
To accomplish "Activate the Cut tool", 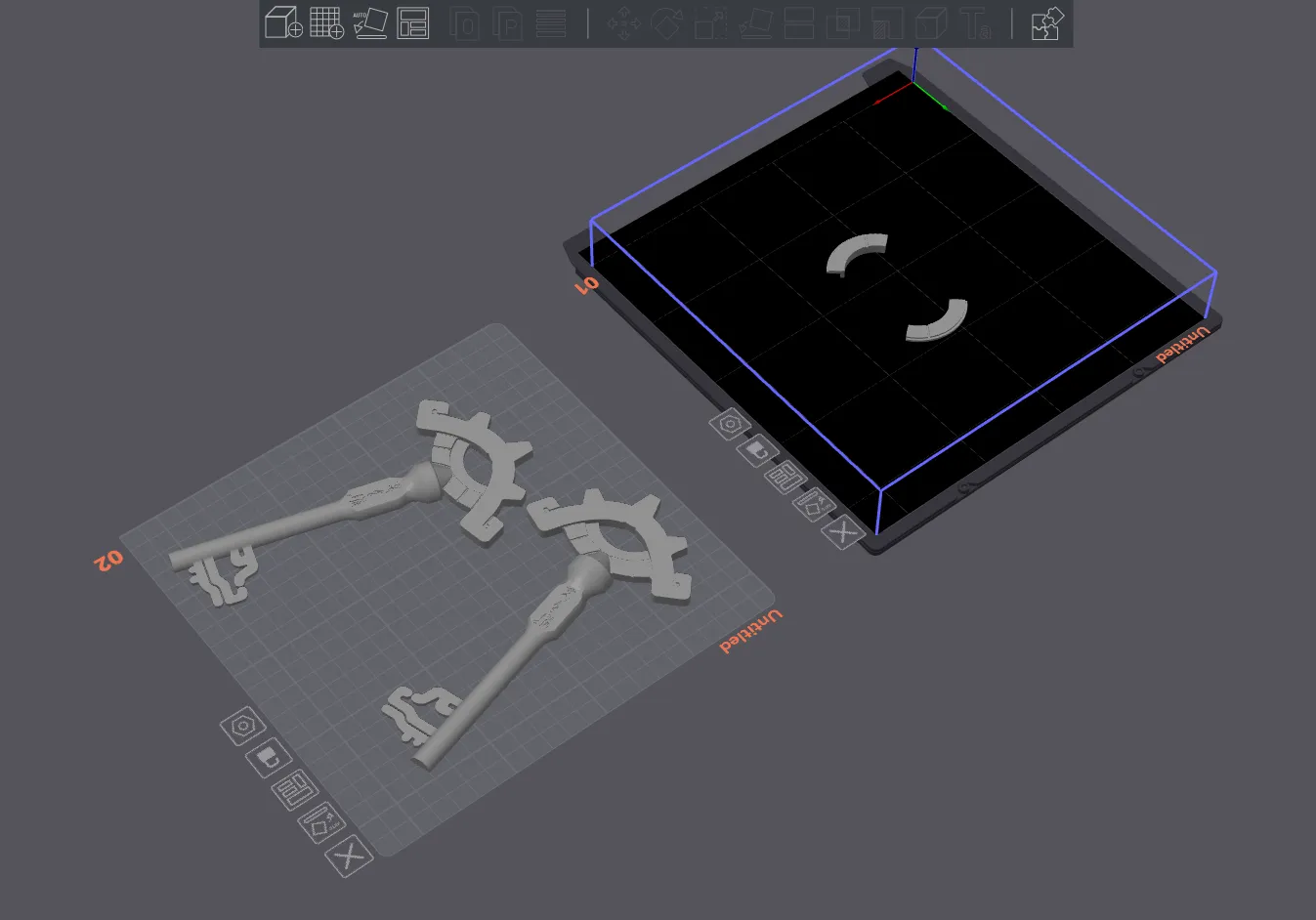I will pos(799,22).
